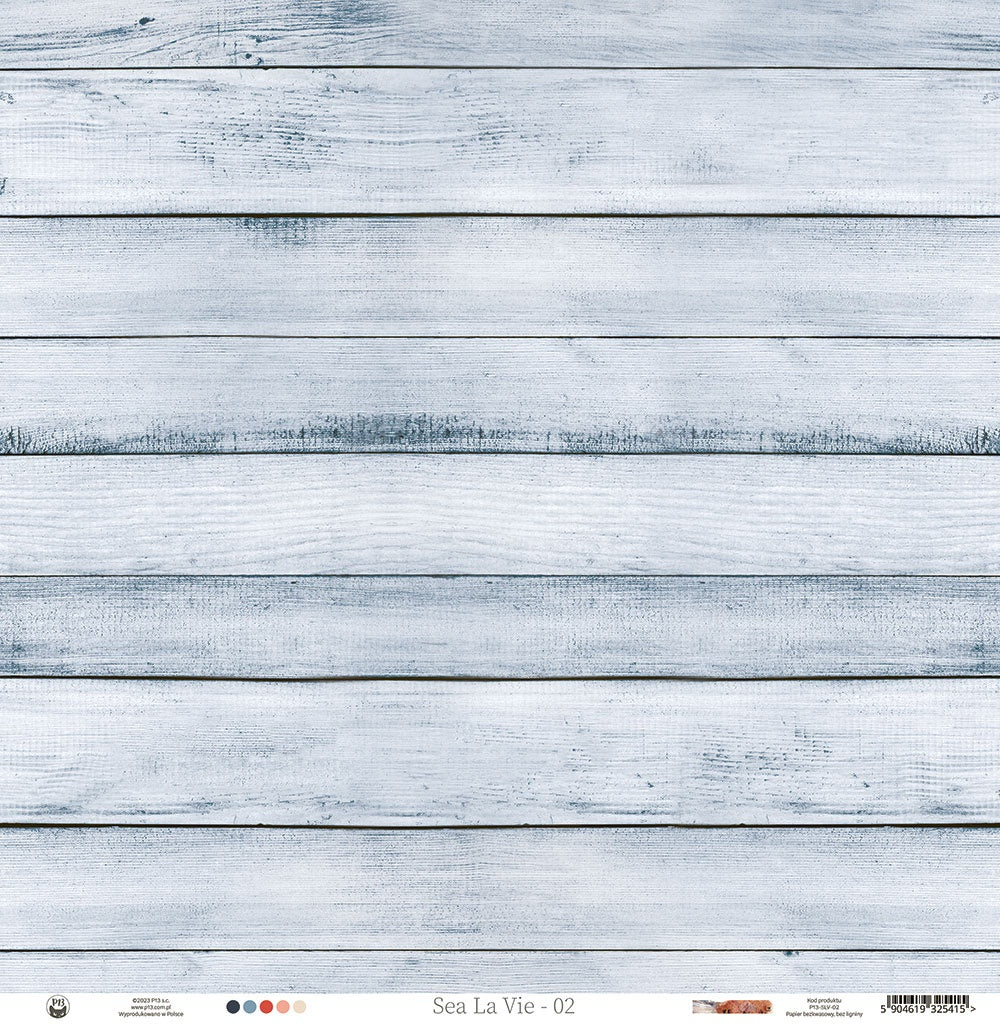Click the ©2023 P13 s.c. copyright text
Screen dimensions: 1000x1032
[x=150, y=999]
